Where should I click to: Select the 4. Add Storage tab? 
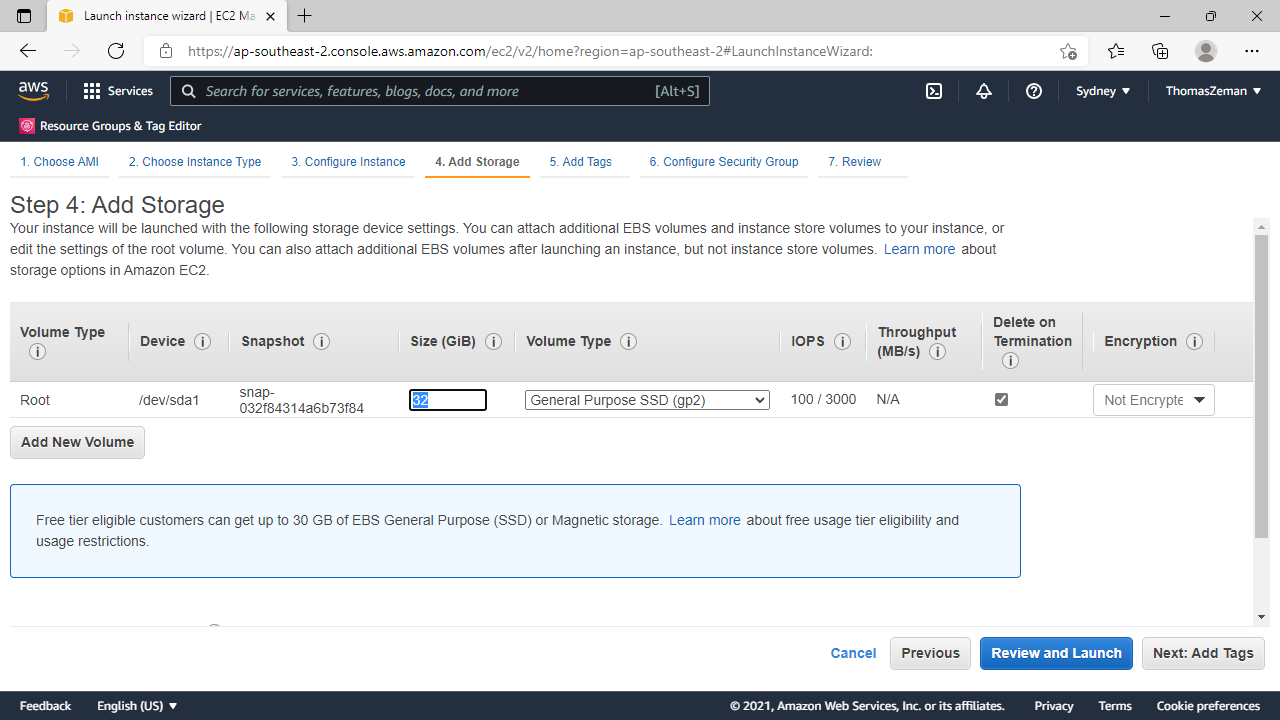pyautogui.click(x=477, y=162)
